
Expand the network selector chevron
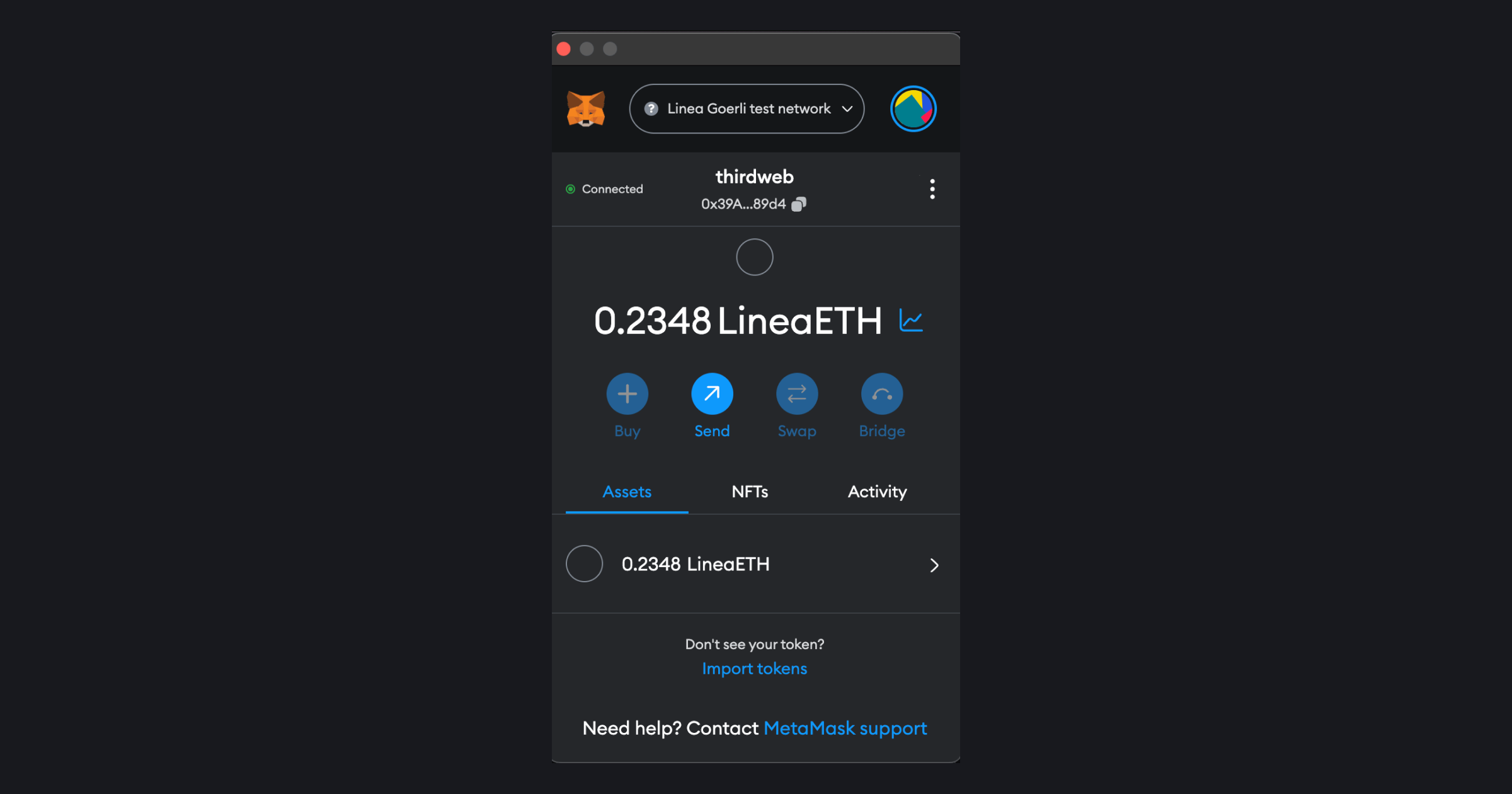(x=847, y=109)
